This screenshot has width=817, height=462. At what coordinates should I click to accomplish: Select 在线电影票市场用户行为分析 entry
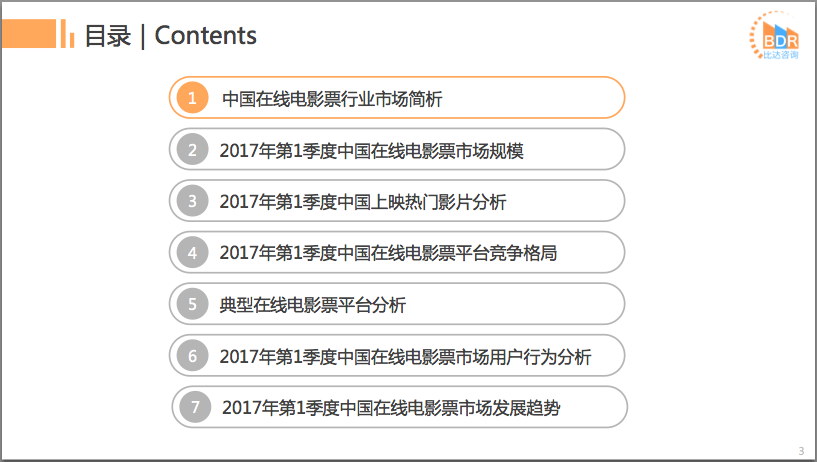(405, 357)
